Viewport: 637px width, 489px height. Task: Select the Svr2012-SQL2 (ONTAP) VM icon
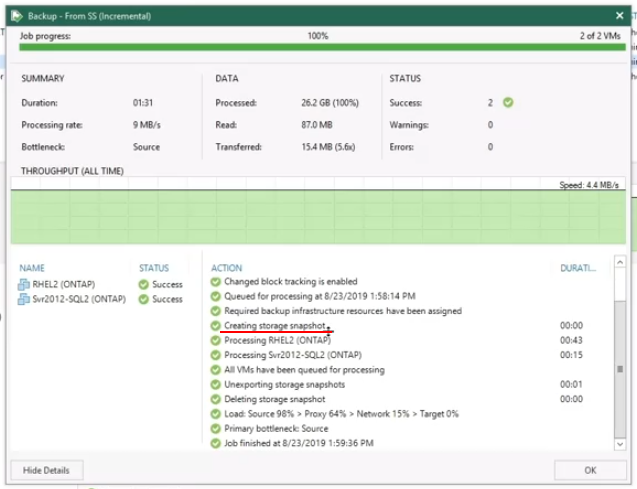pyautogui.click(x=24, y=299)
